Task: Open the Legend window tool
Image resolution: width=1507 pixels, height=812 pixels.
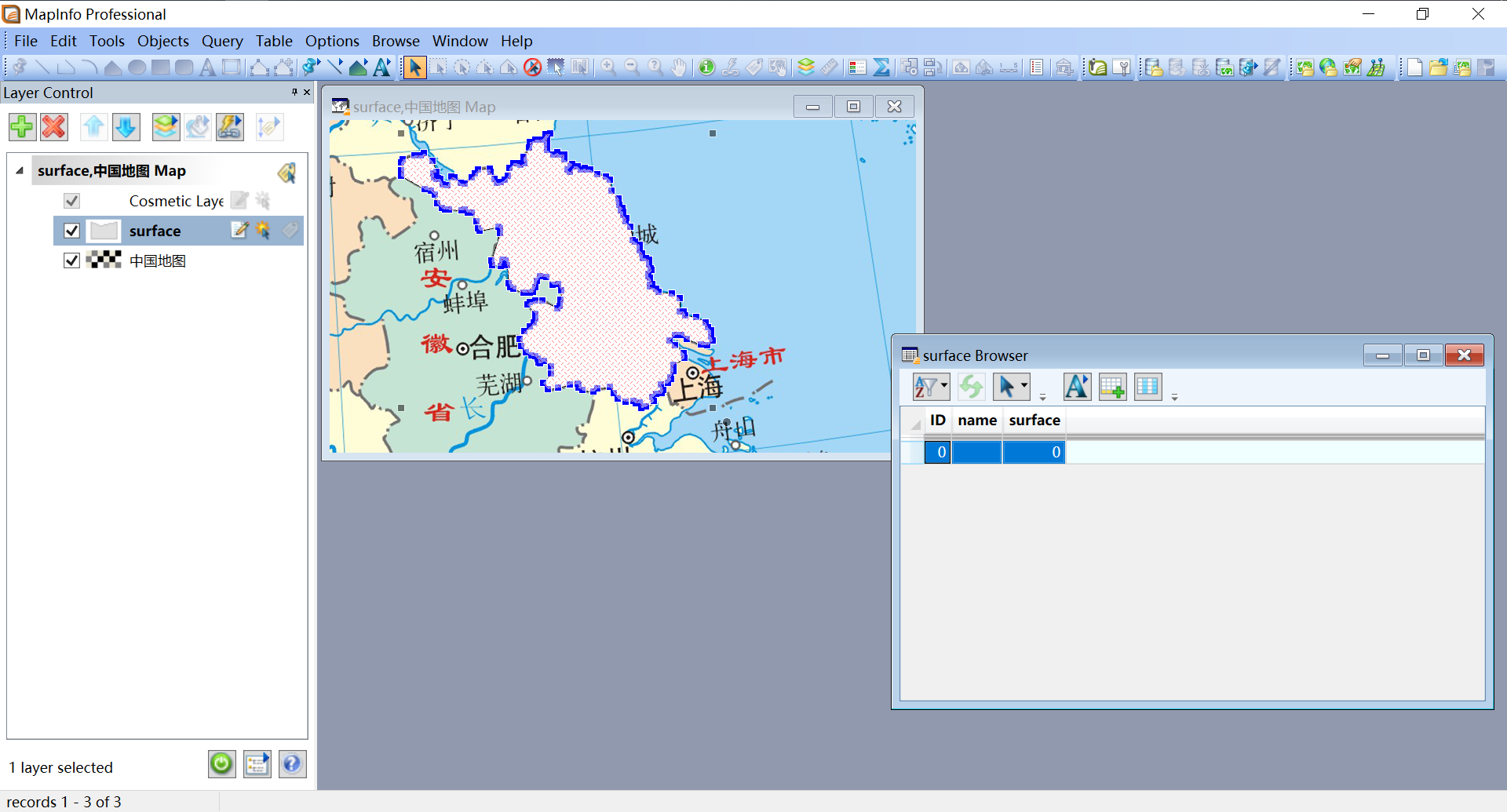Action: coord(857,67)
